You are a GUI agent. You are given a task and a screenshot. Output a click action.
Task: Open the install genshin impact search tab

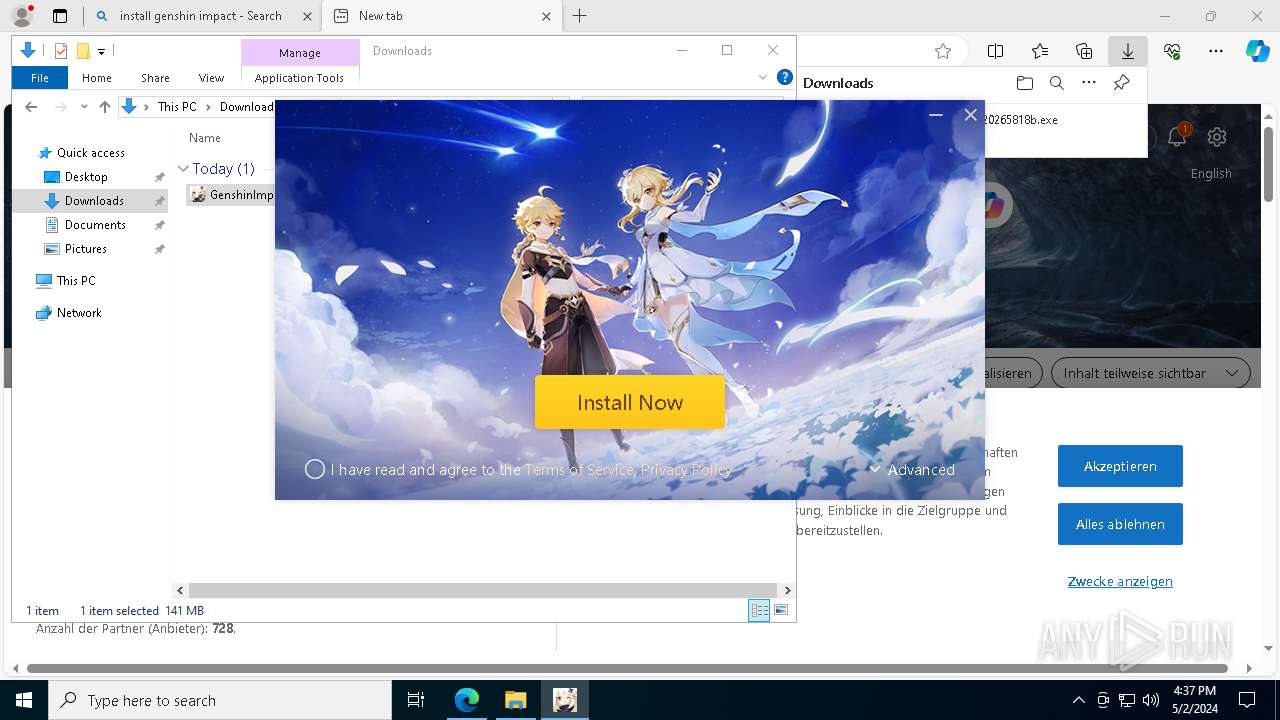point(200,16)
